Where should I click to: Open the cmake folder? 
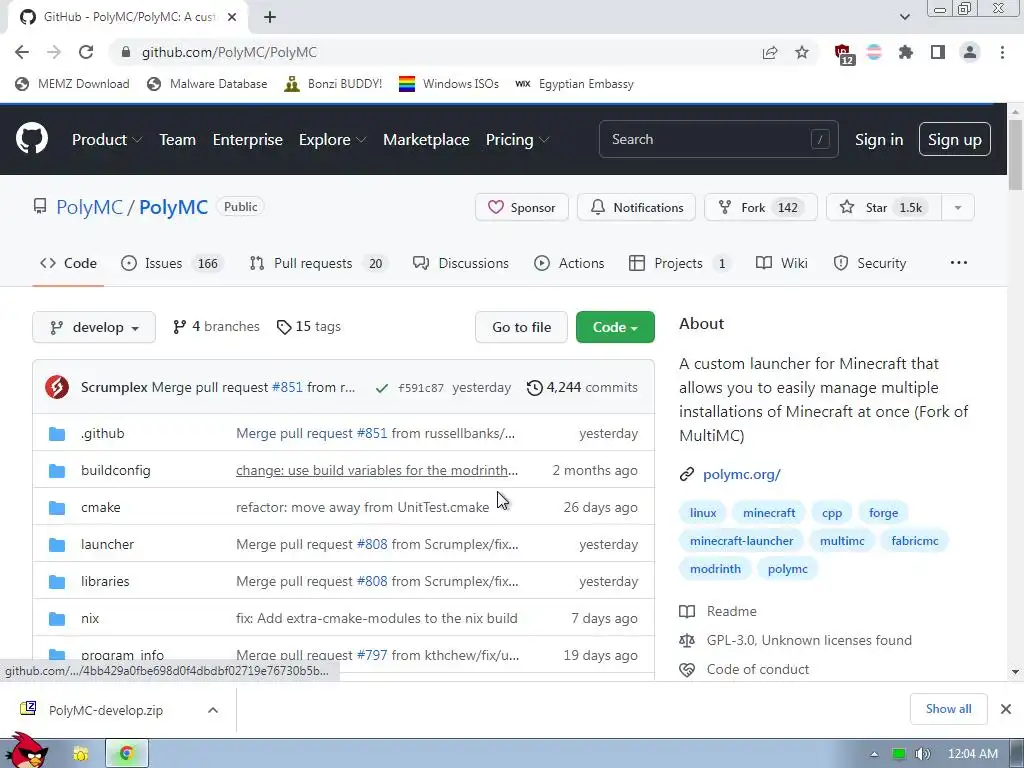(x=101, y=507)
